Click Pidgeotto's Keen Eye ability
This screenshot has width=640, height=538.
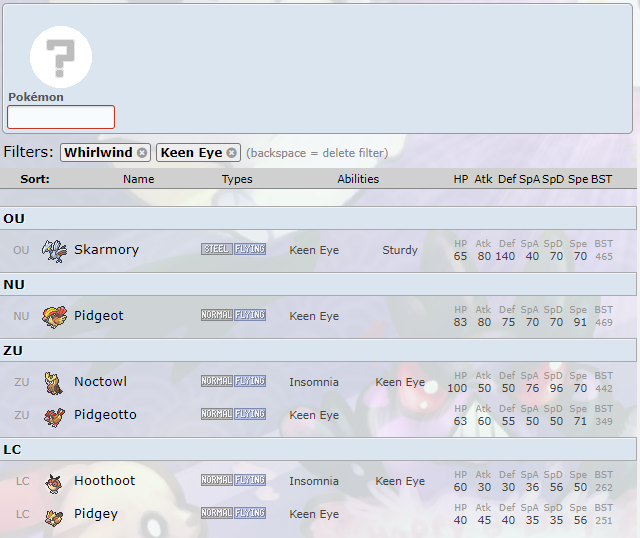(314, 416)
